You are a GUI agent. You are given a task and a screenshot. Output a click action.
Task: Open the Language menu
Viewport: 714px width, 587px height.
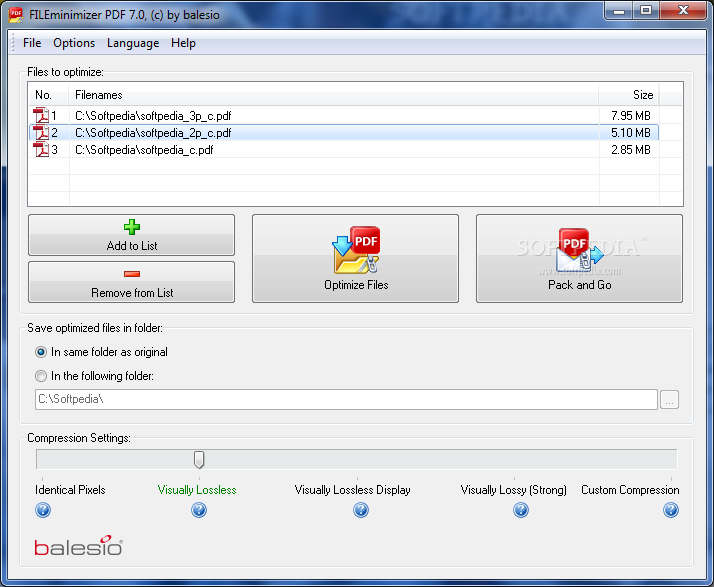point(133,43)
